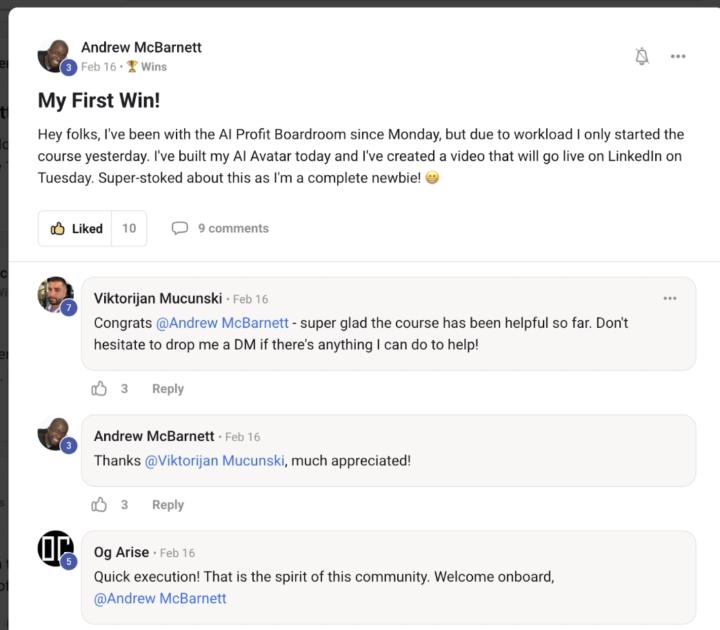Like Viktorijan Mucunski's comment with thumbs-up
This screenshot has width=720, height=630.
coord(99,388)
